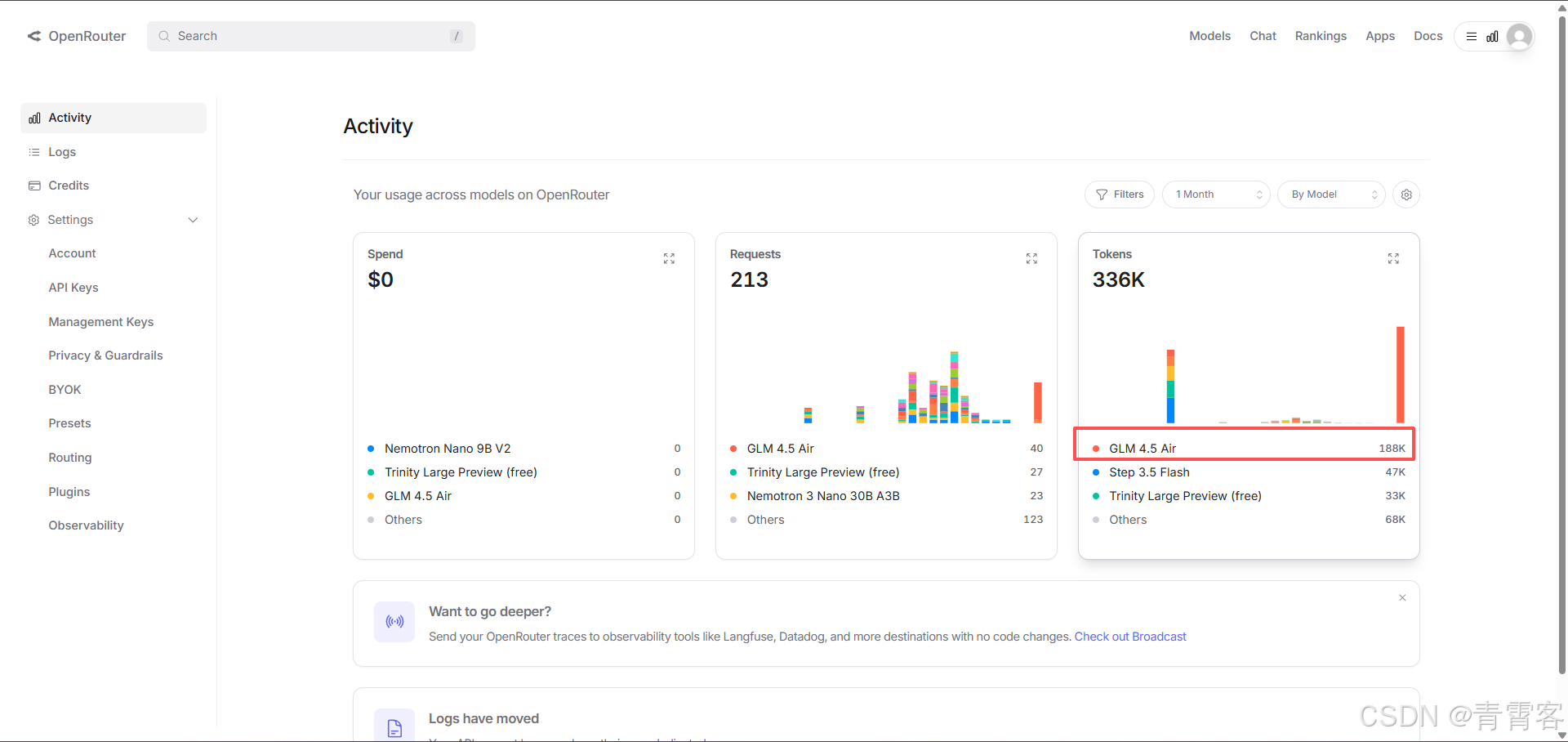
Task: Expand the Spend chart card
Action: click(x=669, y=258)
